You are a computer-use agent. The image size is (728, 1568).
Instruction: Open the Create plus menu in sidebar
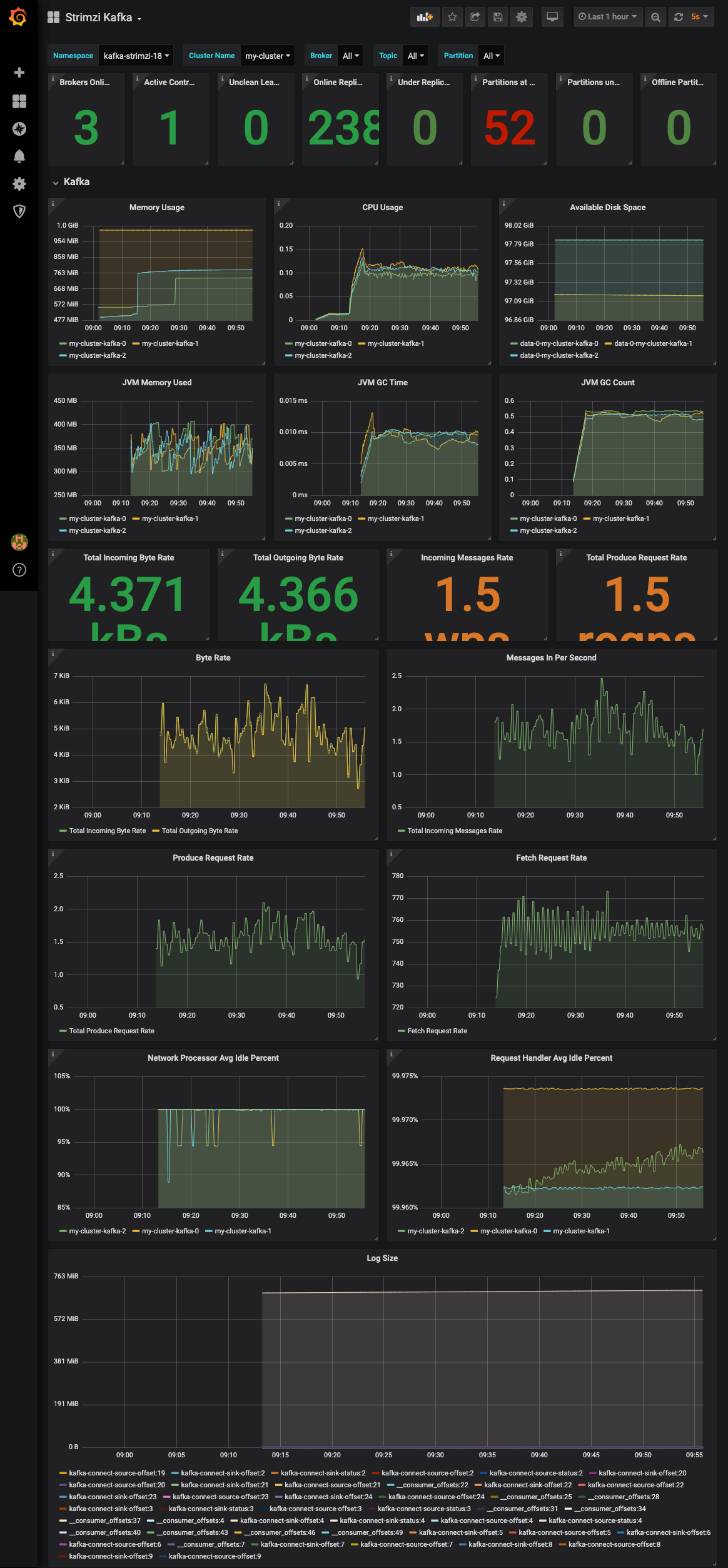[19, 73]
